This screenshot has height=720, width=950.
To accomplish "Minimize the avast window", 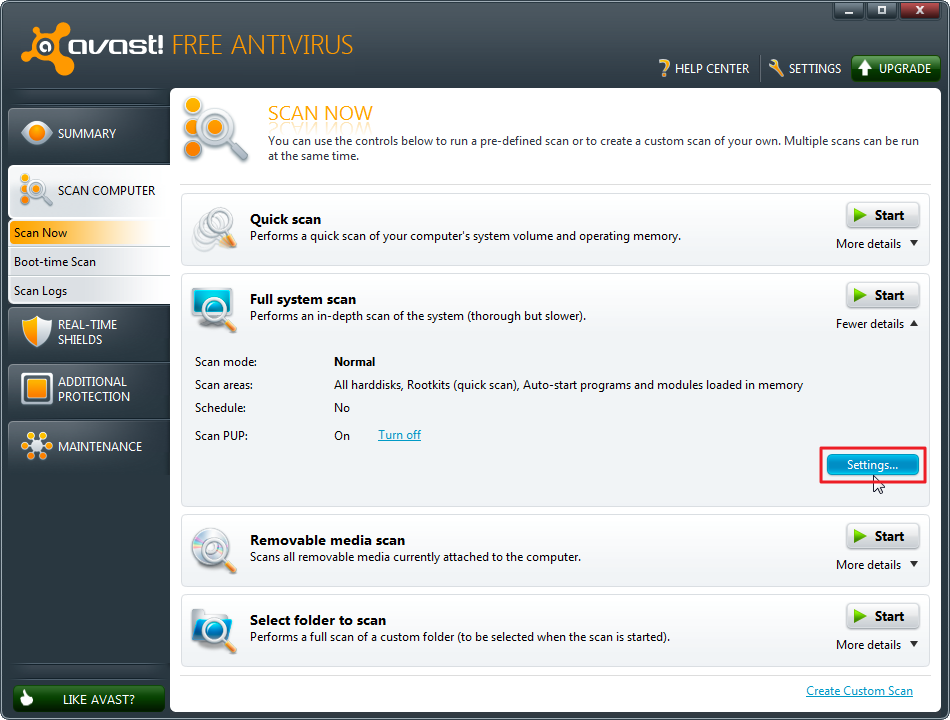I will (849, 11).
